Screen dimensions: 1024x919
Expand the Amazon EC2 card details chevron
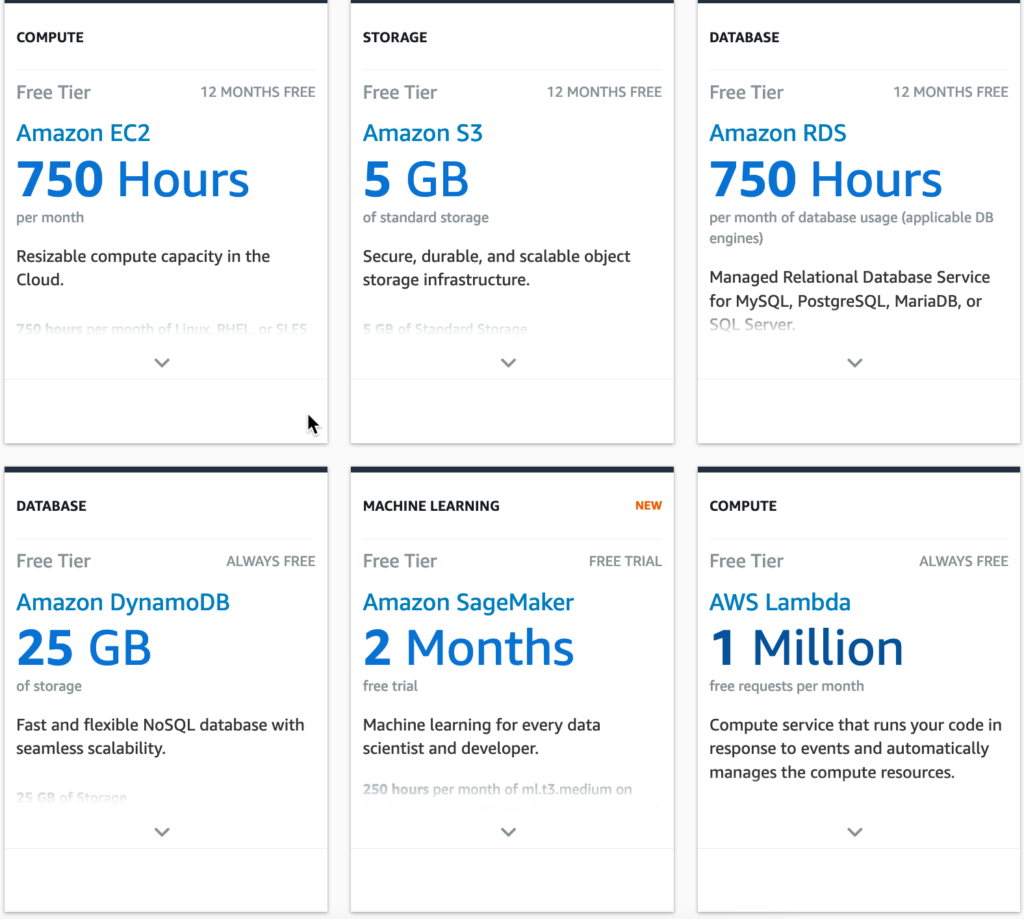(162, 363)
